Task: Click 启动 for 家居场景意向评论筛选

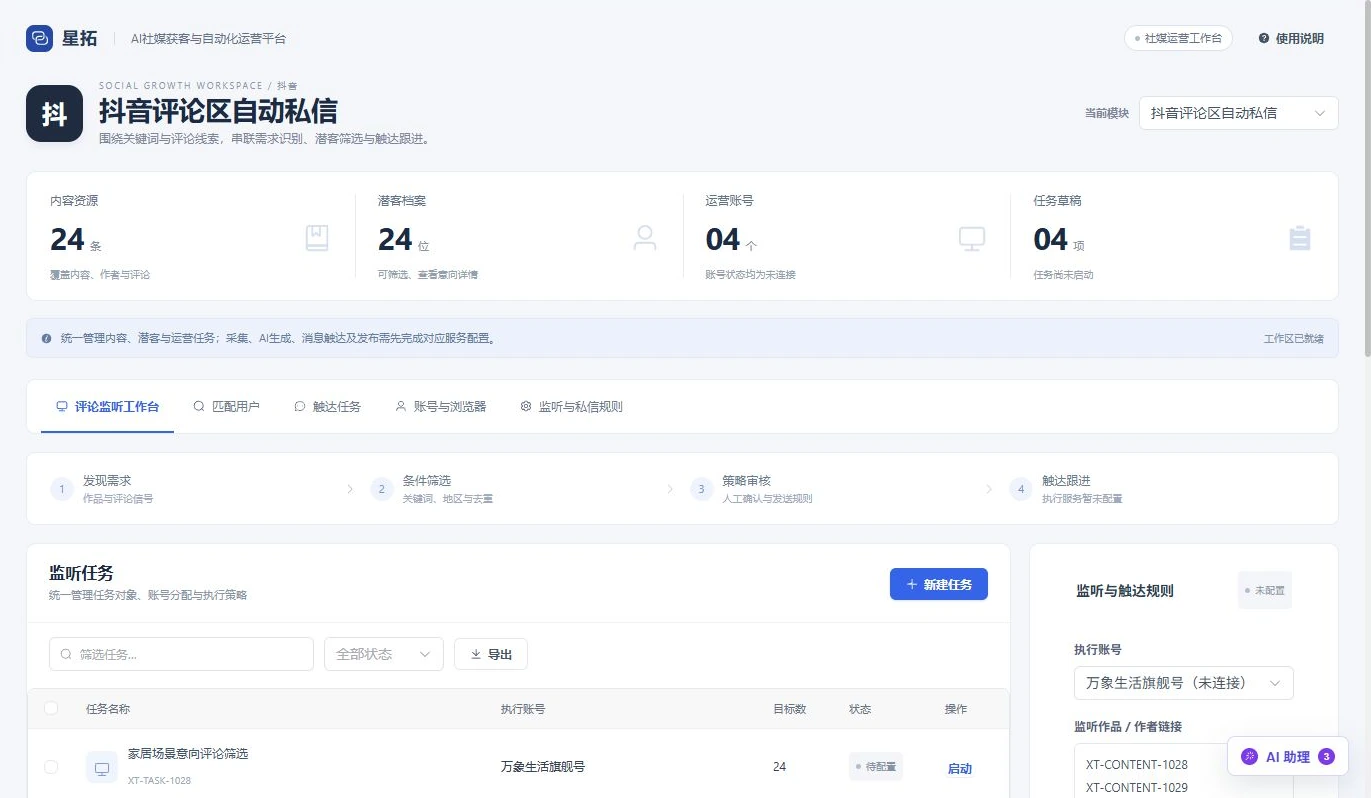Action: [960, 768]
